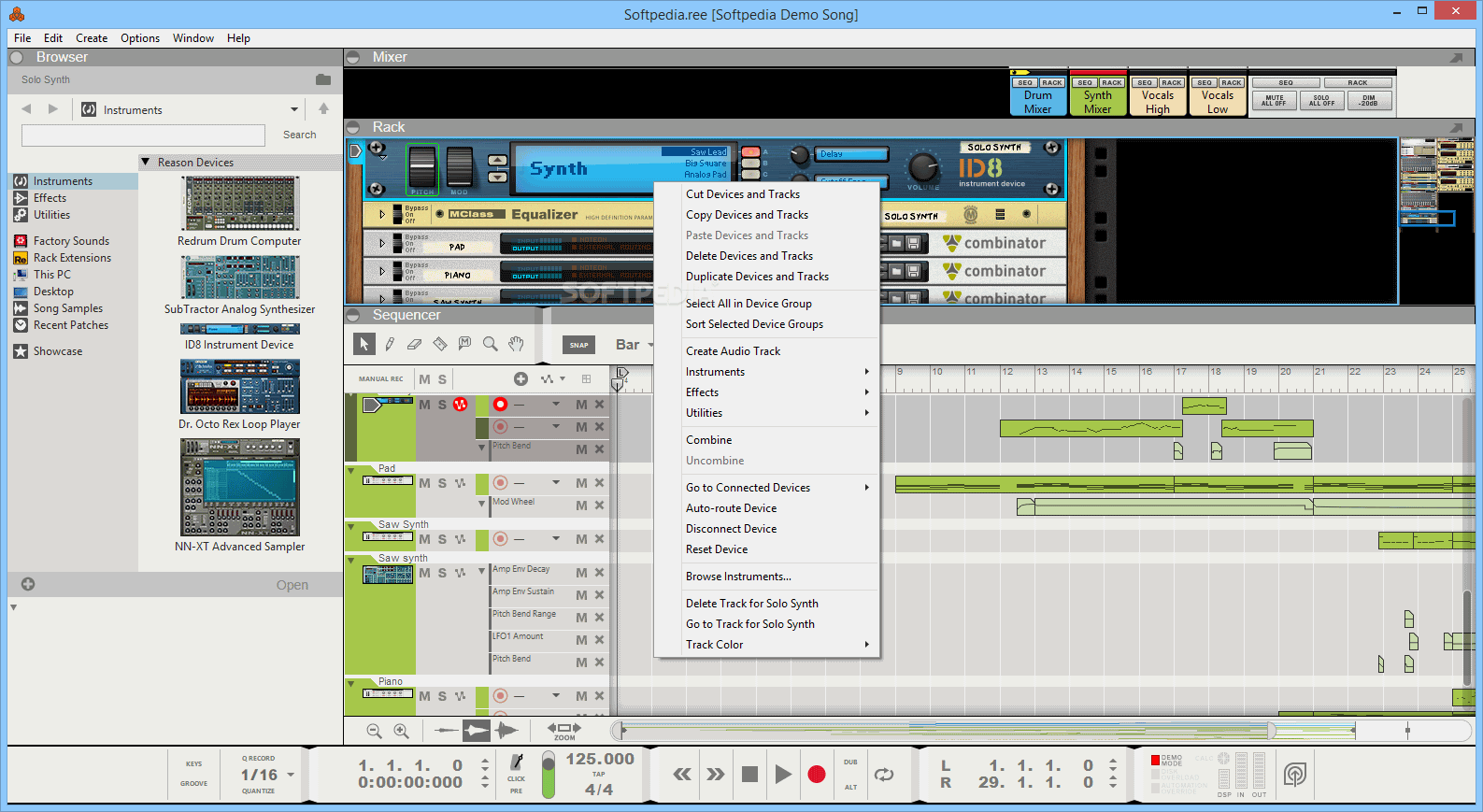Click the add track plus icon

521,378
